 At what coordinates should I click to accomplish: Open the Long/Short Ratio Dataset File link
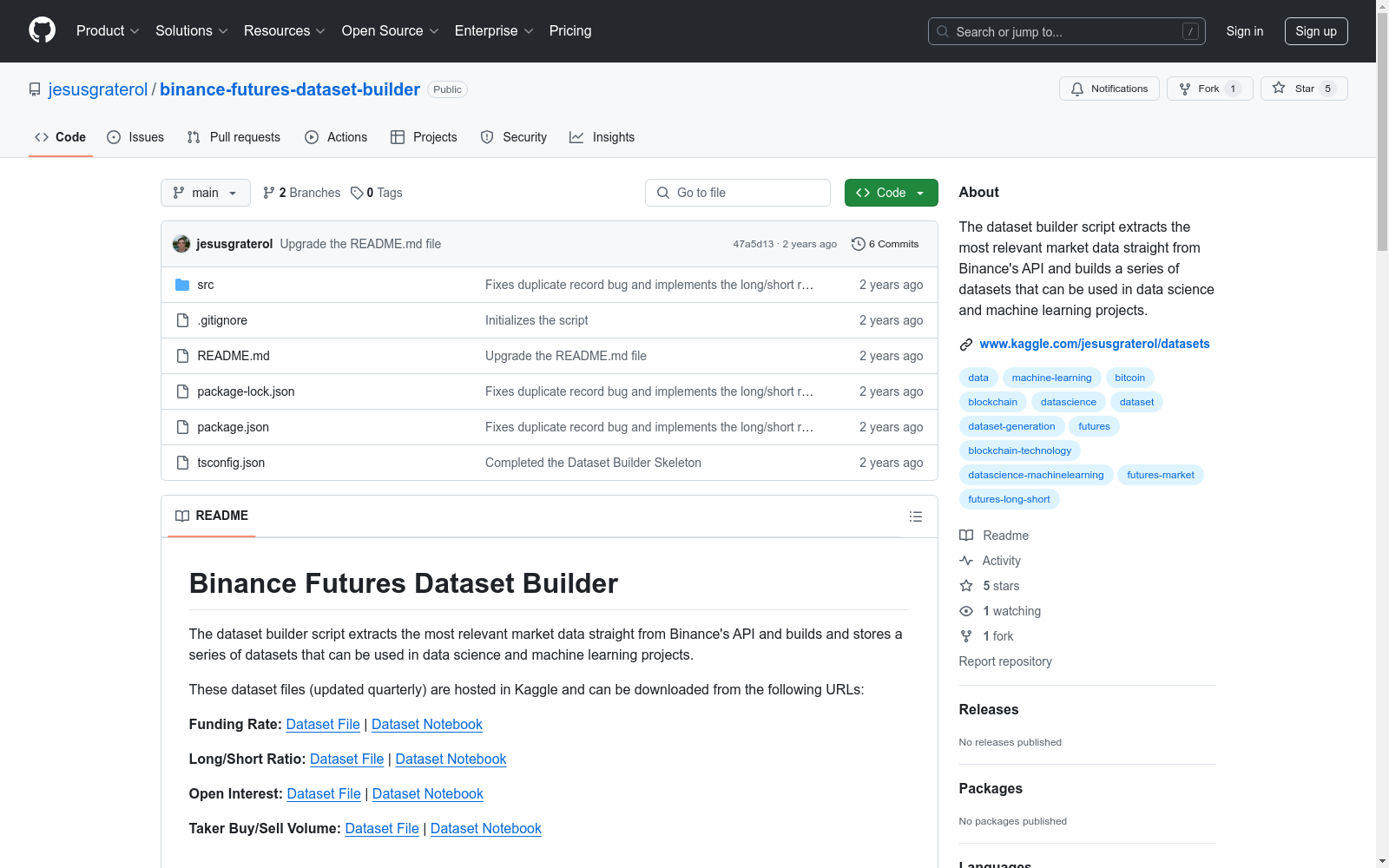point(347,759)
